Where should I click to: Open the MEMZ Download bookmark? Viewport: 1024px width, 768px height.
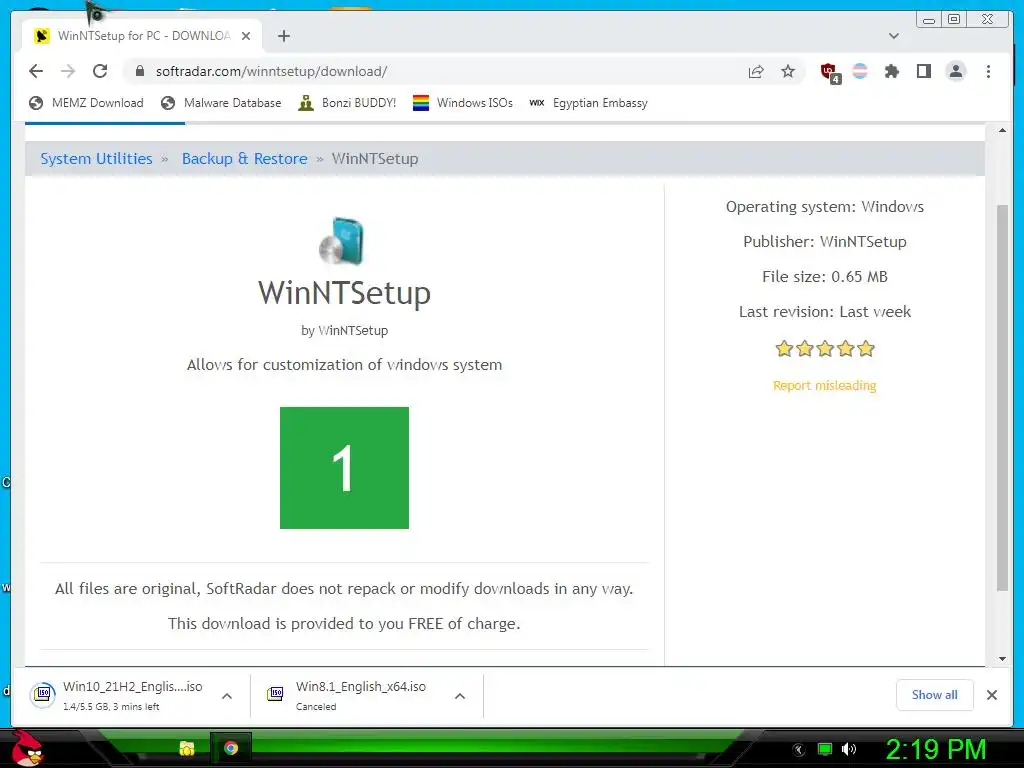tap(86, 103)
